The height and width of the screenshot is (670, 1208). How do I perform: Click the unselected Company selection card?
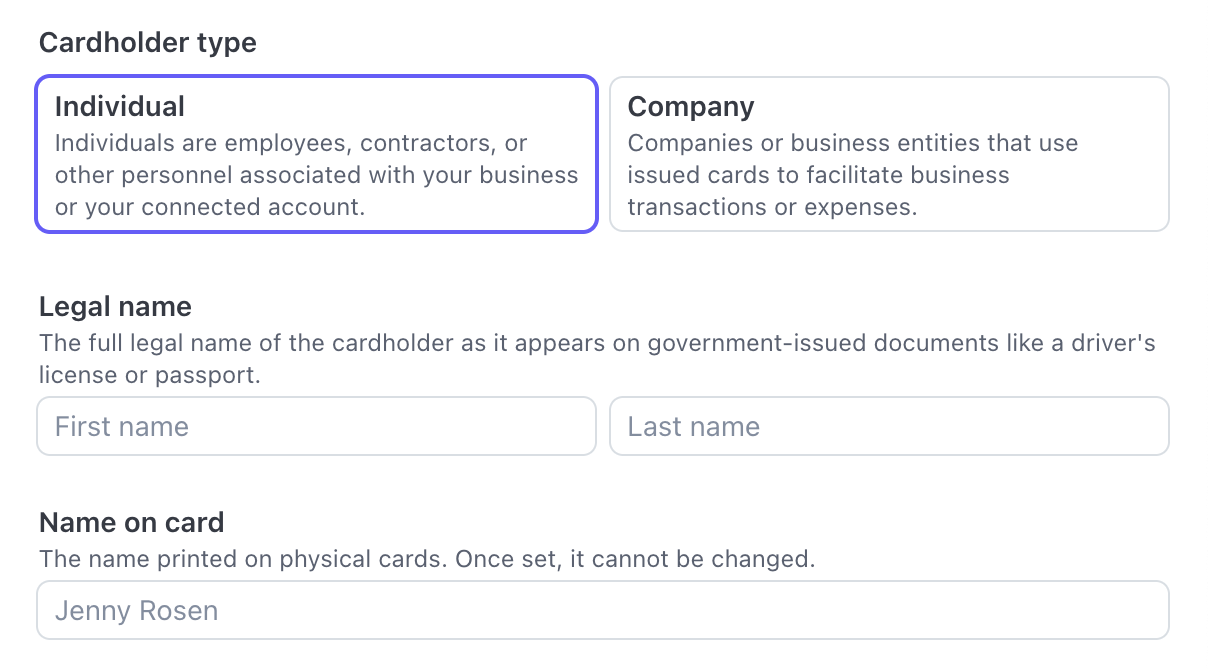point(889,152)
